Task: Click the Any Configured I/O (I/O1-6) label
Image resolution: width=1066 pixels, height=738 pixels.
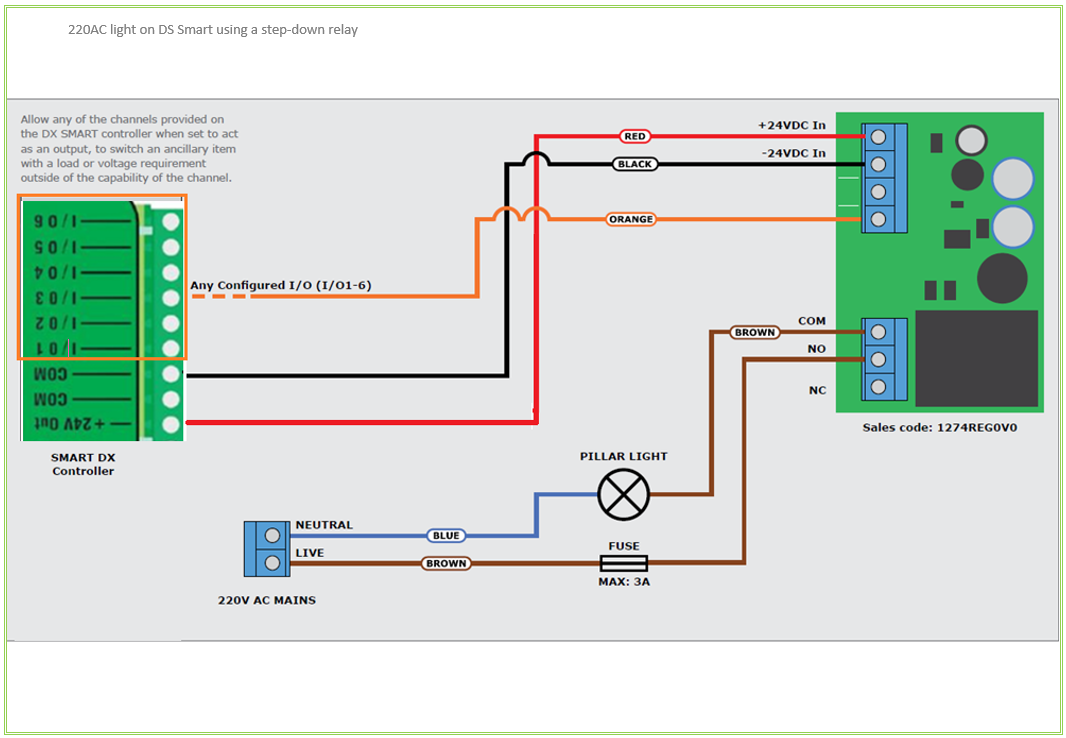Action: (281, 286)
